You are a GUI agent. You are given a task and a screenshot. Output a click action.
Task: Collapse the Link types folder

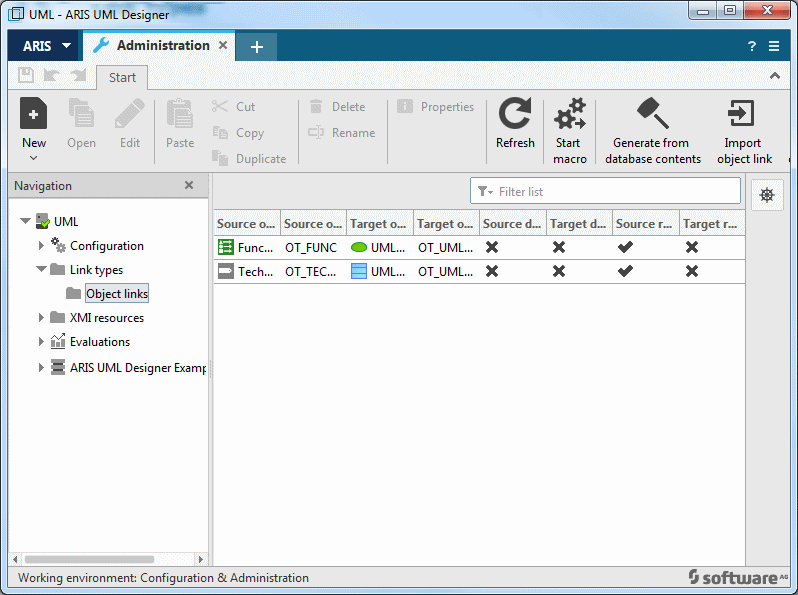click(41, 269)
